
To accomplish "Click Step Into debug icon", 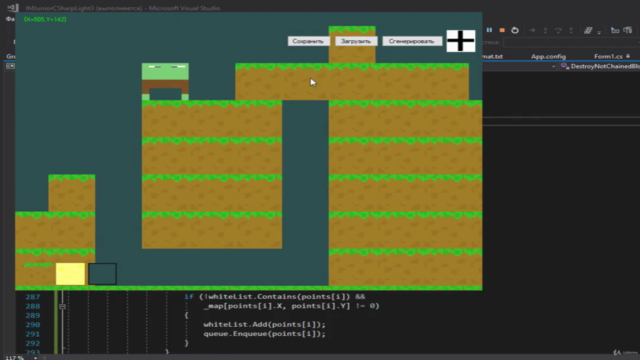I will point(545,30).
